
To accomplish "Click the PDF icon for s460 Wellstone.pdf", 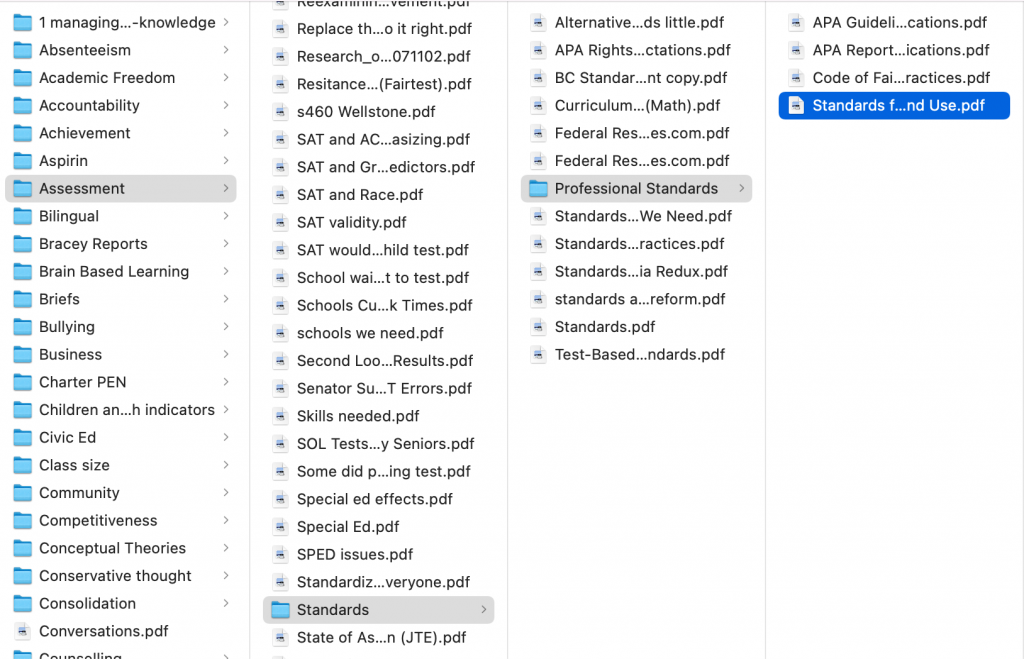I will tap(281, 111).
